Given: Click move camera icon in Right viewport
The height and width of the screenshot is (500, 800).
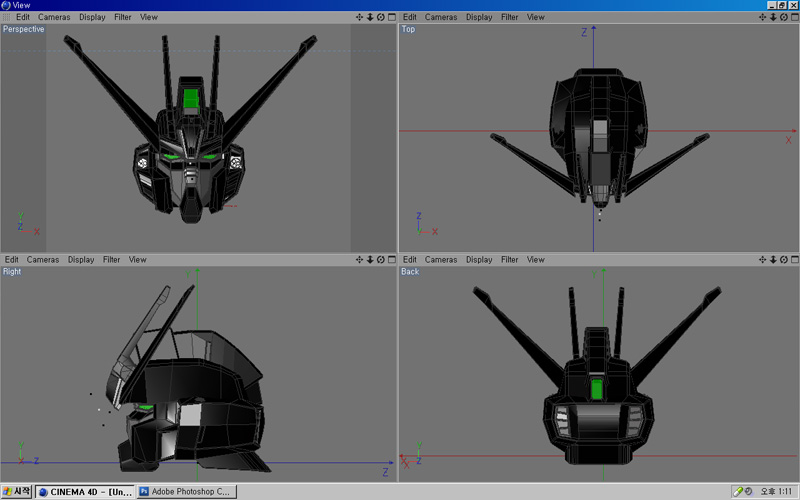Looking at the screenshot, I should [x=359, y=260].
